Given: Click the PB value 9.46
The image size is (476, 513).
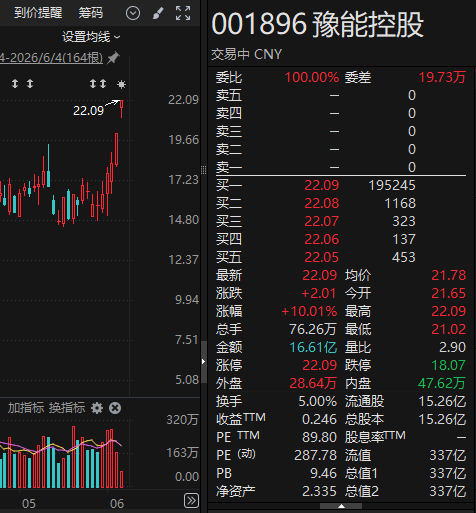Looking at the screenshot, I should 323,473.
